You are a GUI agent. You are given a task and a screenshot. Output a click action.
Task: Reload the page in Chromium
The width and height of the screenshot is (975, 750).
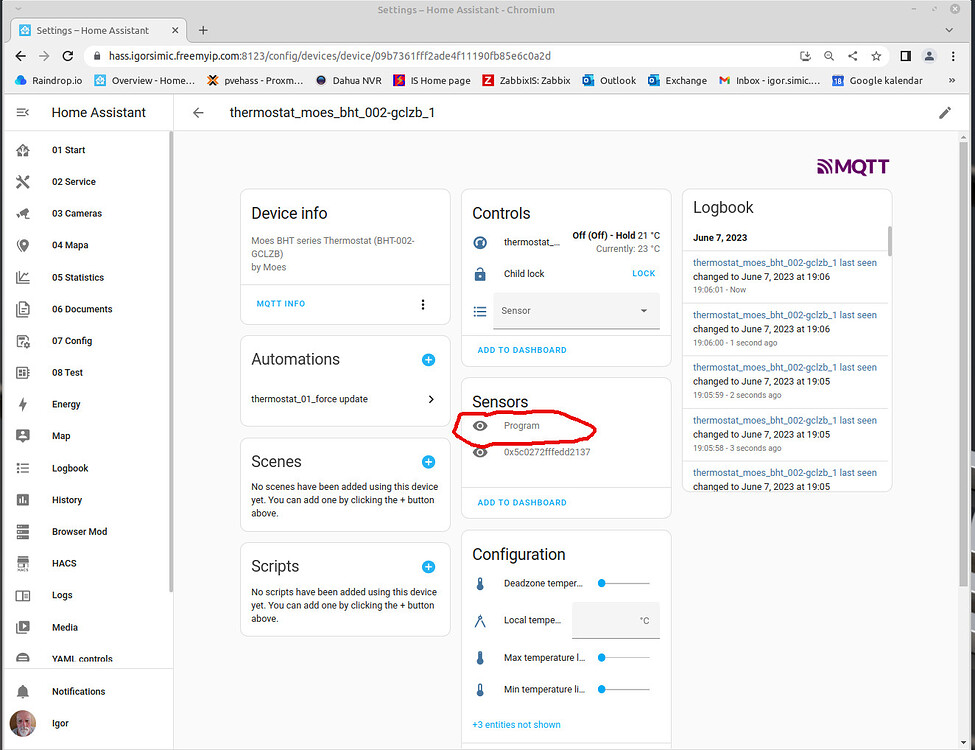pos(68,56)
